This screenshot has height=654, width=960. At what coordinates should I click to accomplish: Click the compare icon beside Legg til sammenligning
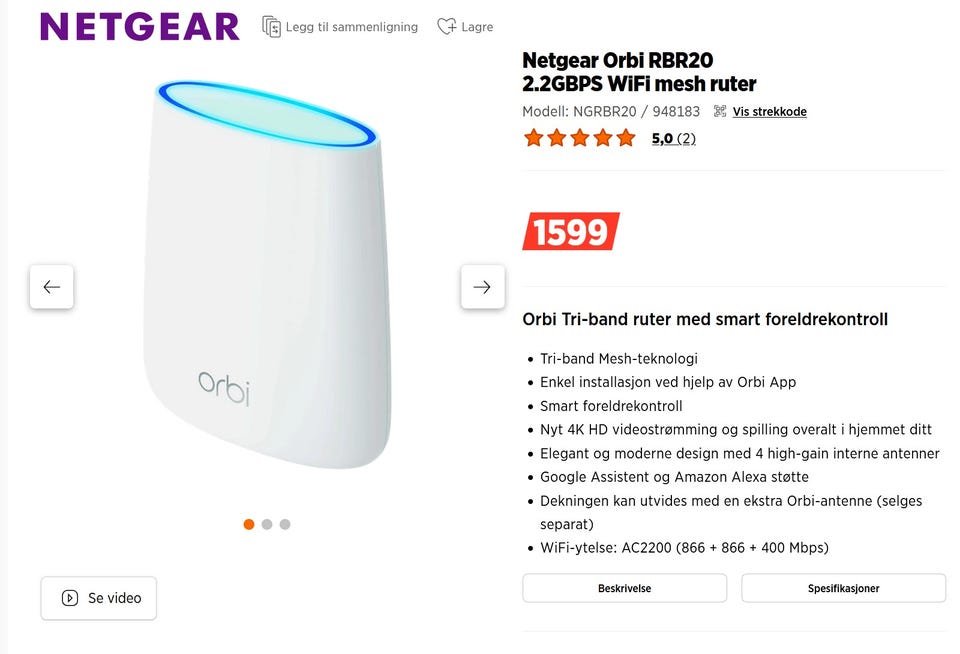(271, 27)
